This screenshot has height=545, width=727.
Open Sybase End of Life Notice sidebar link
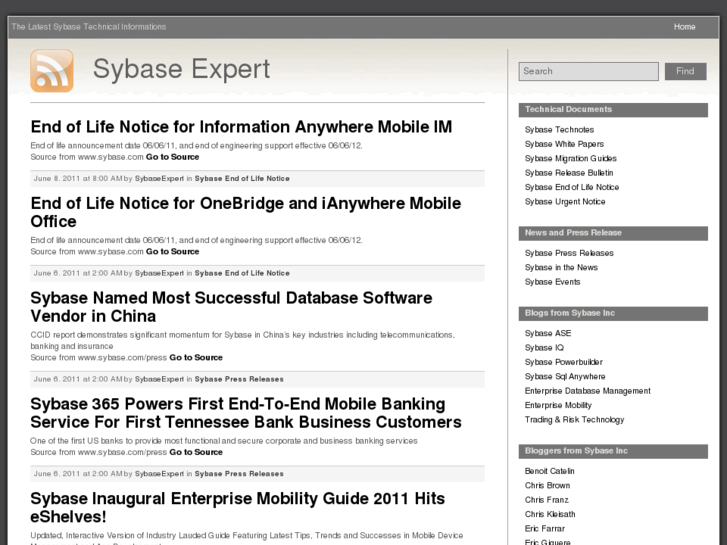click(572, 187)
